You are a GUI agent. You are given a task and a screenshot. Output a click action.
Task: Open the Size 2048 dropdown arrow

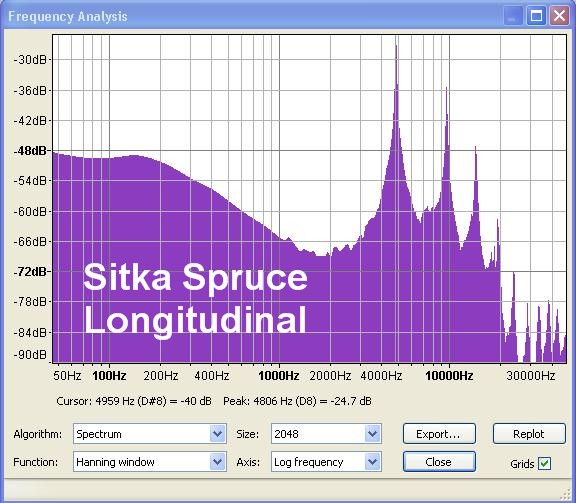[372, 434]
